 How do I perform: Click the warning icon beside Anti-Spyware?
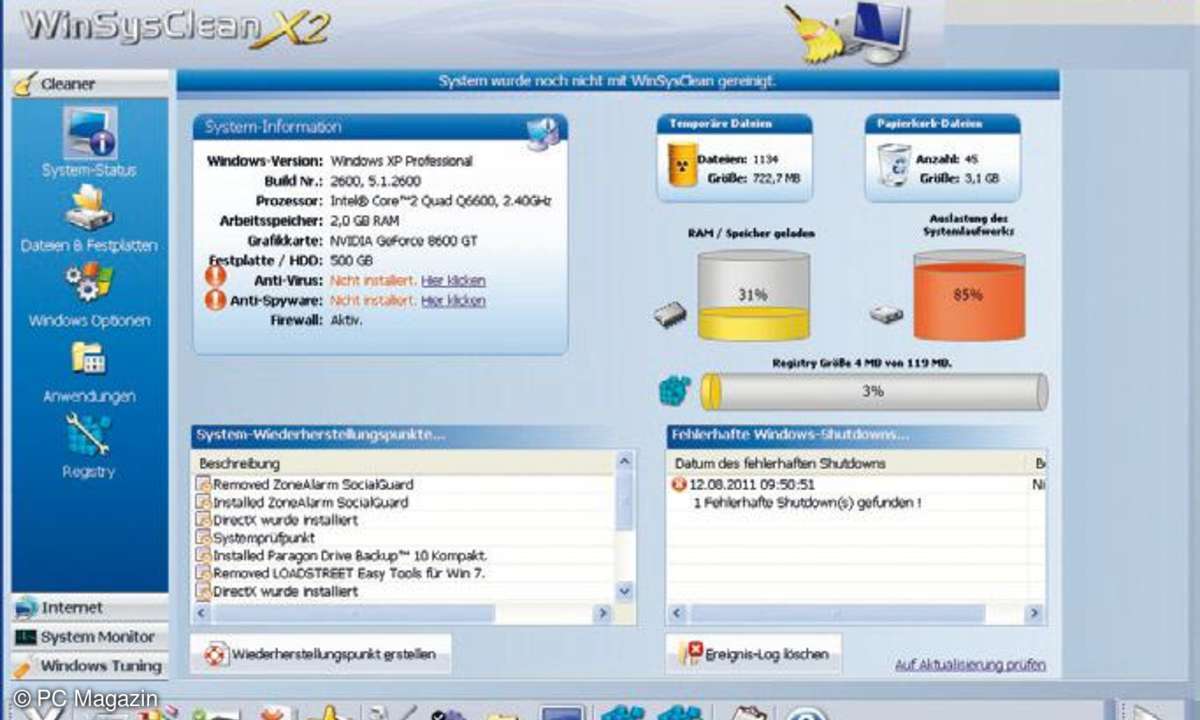pos(215,300)
